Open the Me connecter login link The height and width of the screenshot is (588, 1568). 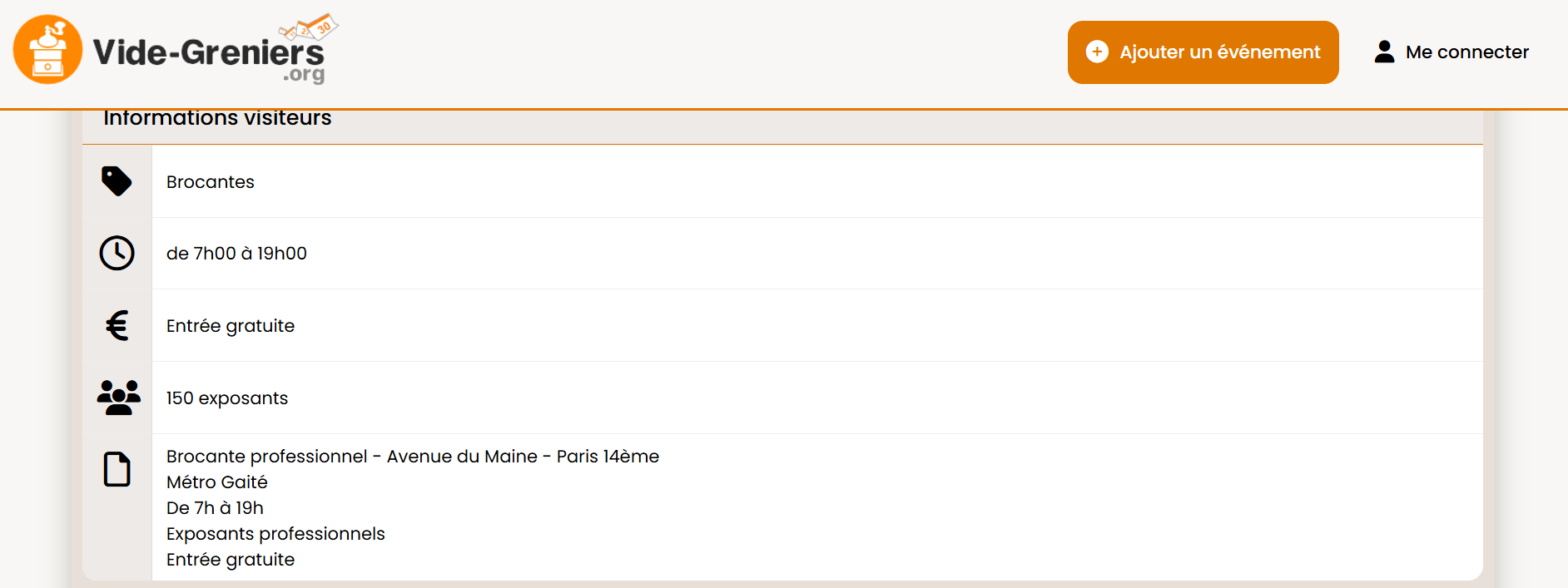click(1466, 52)
